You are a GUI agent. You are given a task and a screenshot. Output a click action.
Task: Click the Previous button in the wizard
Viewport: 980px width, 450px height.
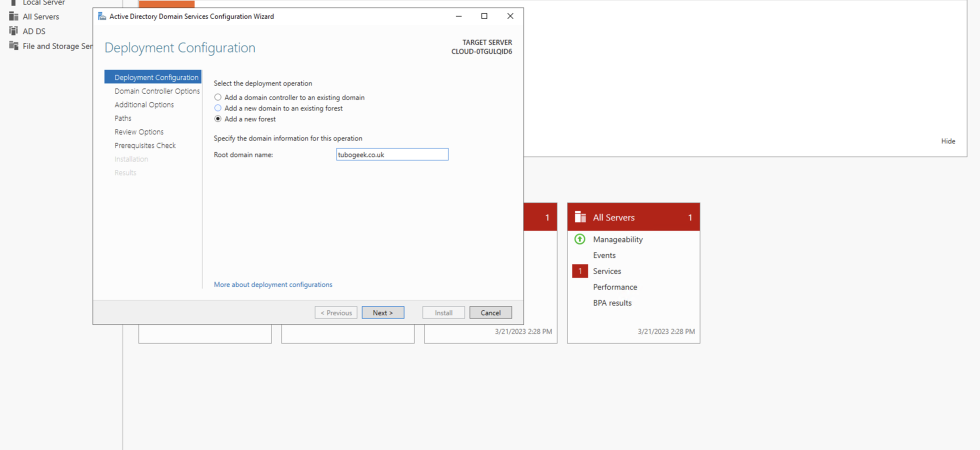coord(336,312)
